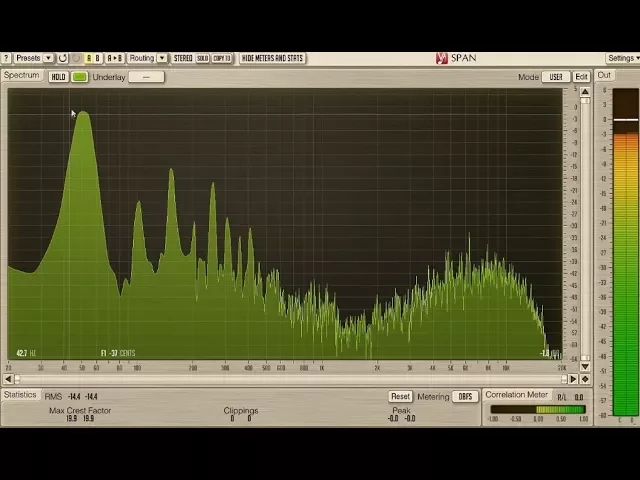640x480 pixels.
Task: Click the horizontal scroll-left arrow
Action: click(8, 379)
